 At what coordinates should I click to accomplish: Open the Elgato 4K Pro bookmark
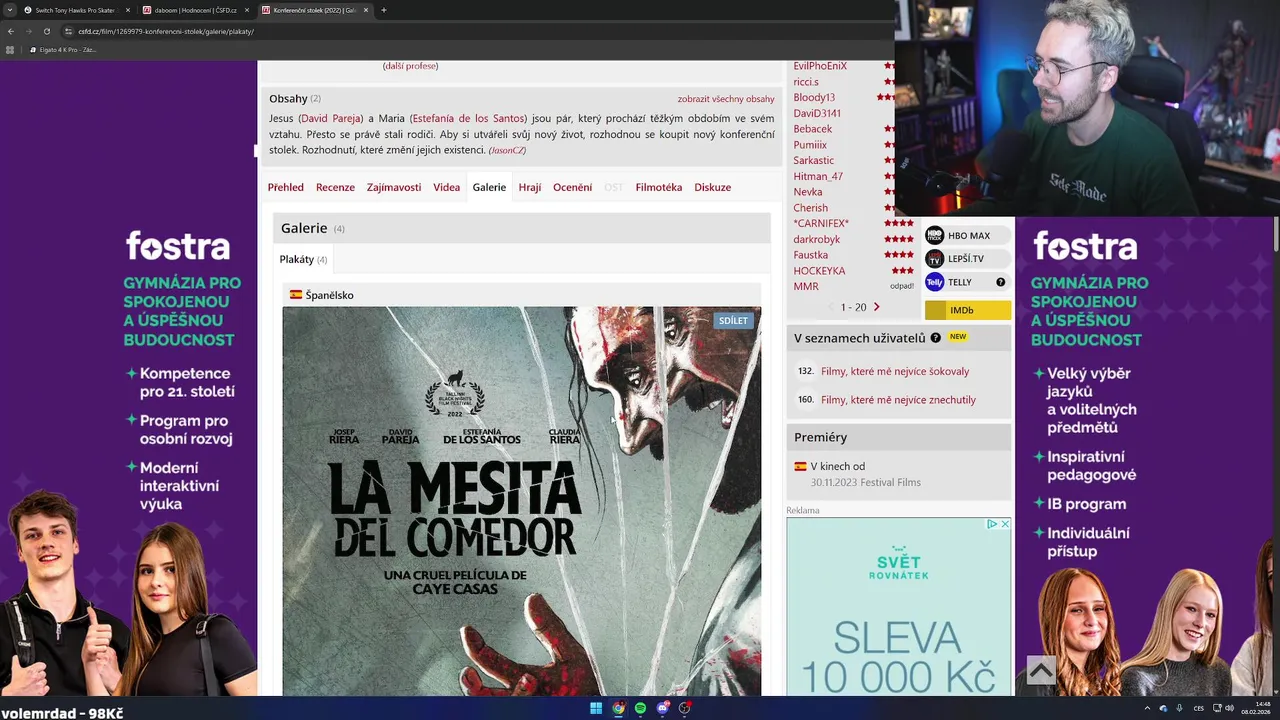click(x=63, y=49)
